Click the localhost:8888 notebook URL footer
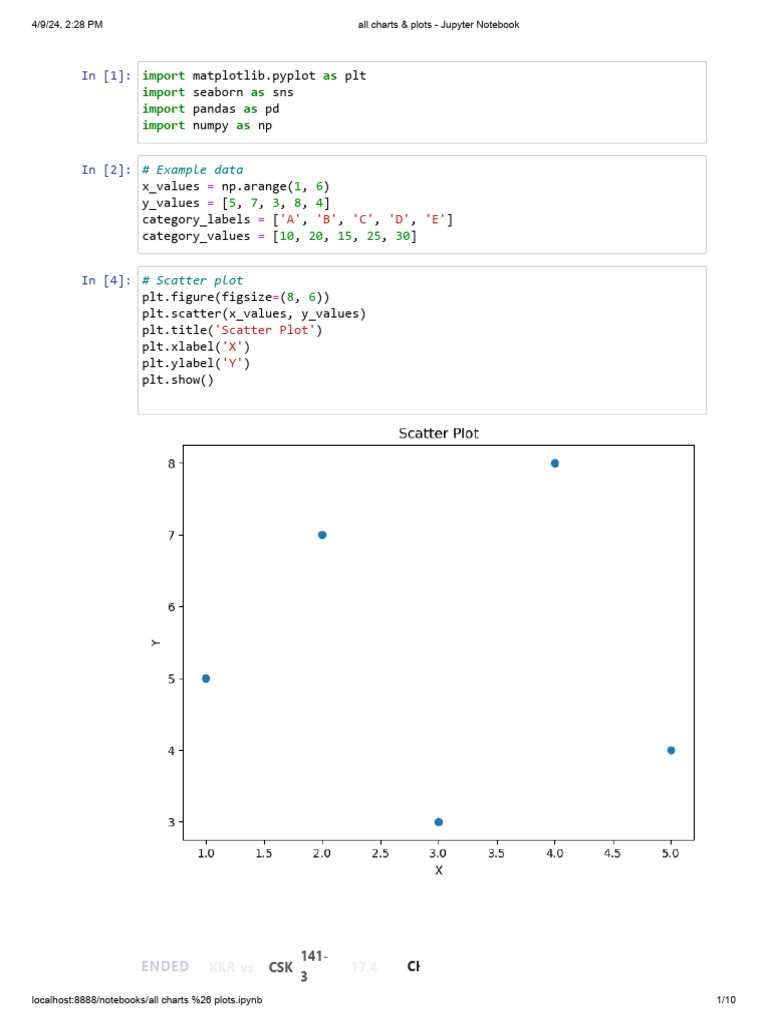The image size is (768, 1024). point(147,1000)
